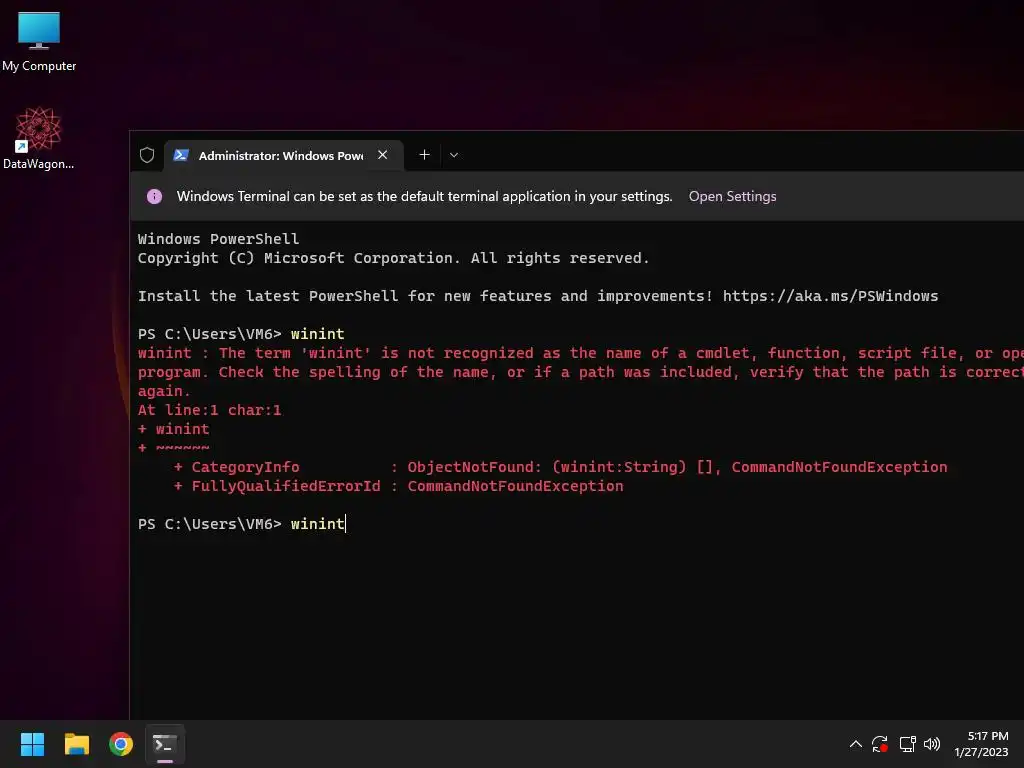Open a new terminal tab with plus
This screenshot has width=1024, height=768.
click(x=424, y=155)
